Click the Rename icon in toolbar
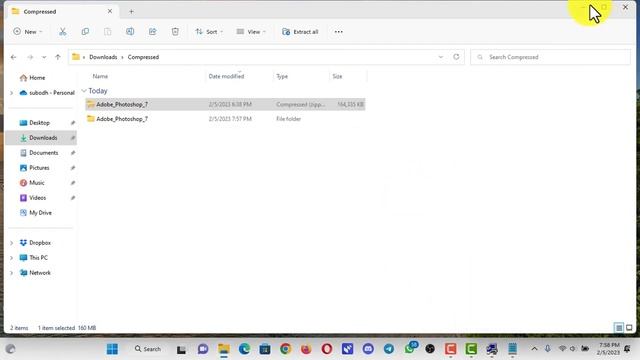 pos(130,31)
